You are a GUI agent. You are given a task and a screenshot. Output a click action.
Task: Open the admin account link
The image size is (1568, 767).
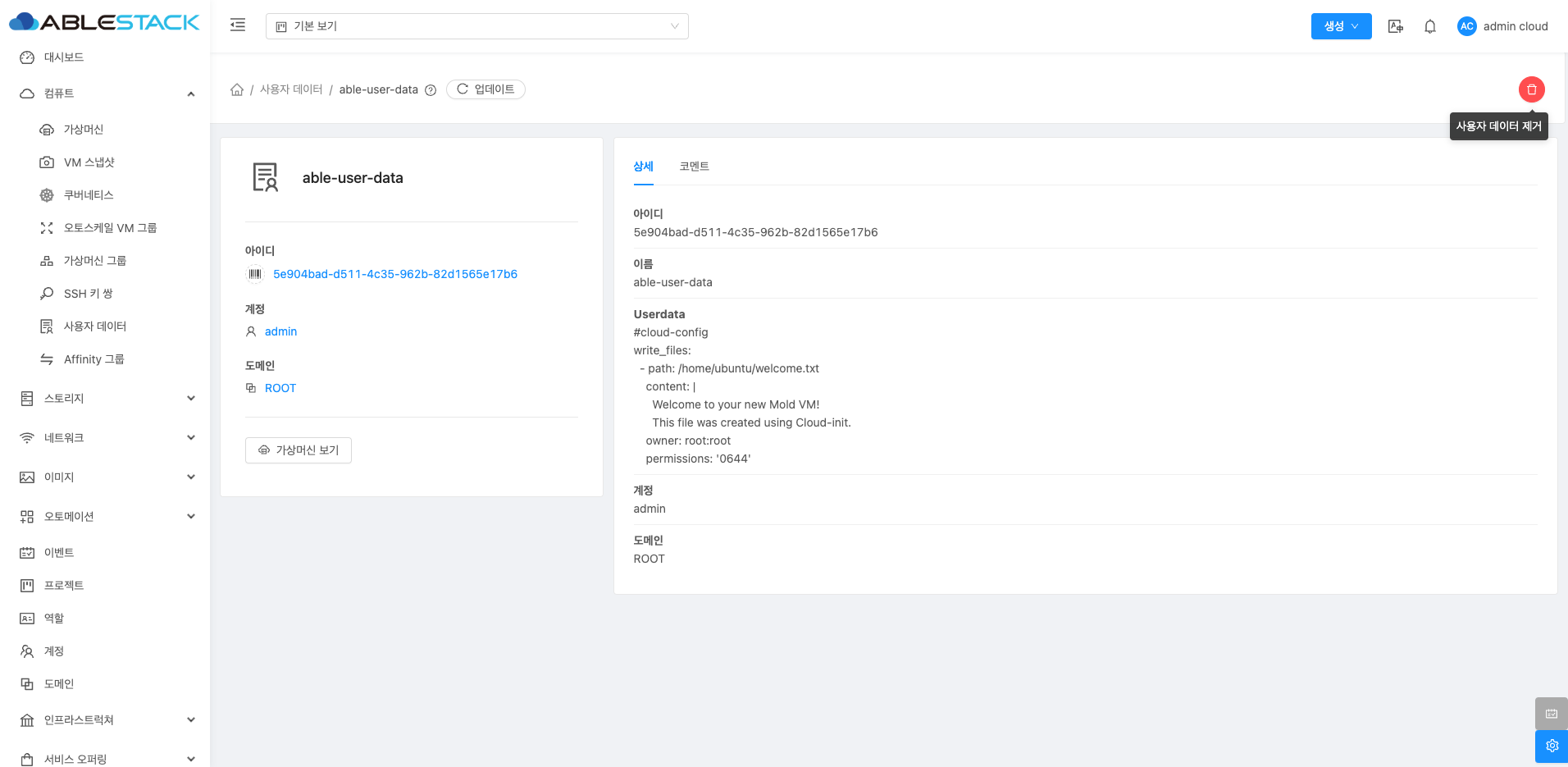[x=280, y=331]
